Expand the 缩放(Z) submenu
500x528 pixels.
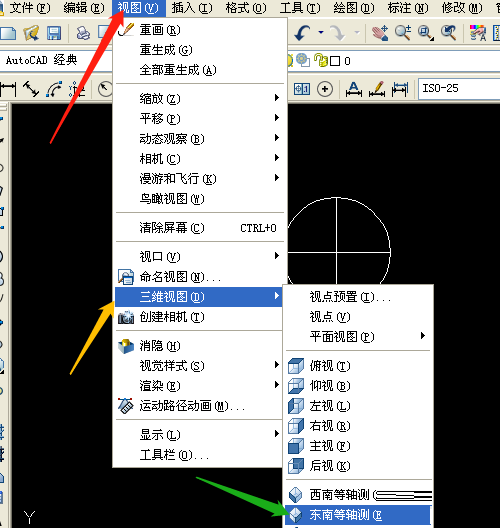[200, 99]
